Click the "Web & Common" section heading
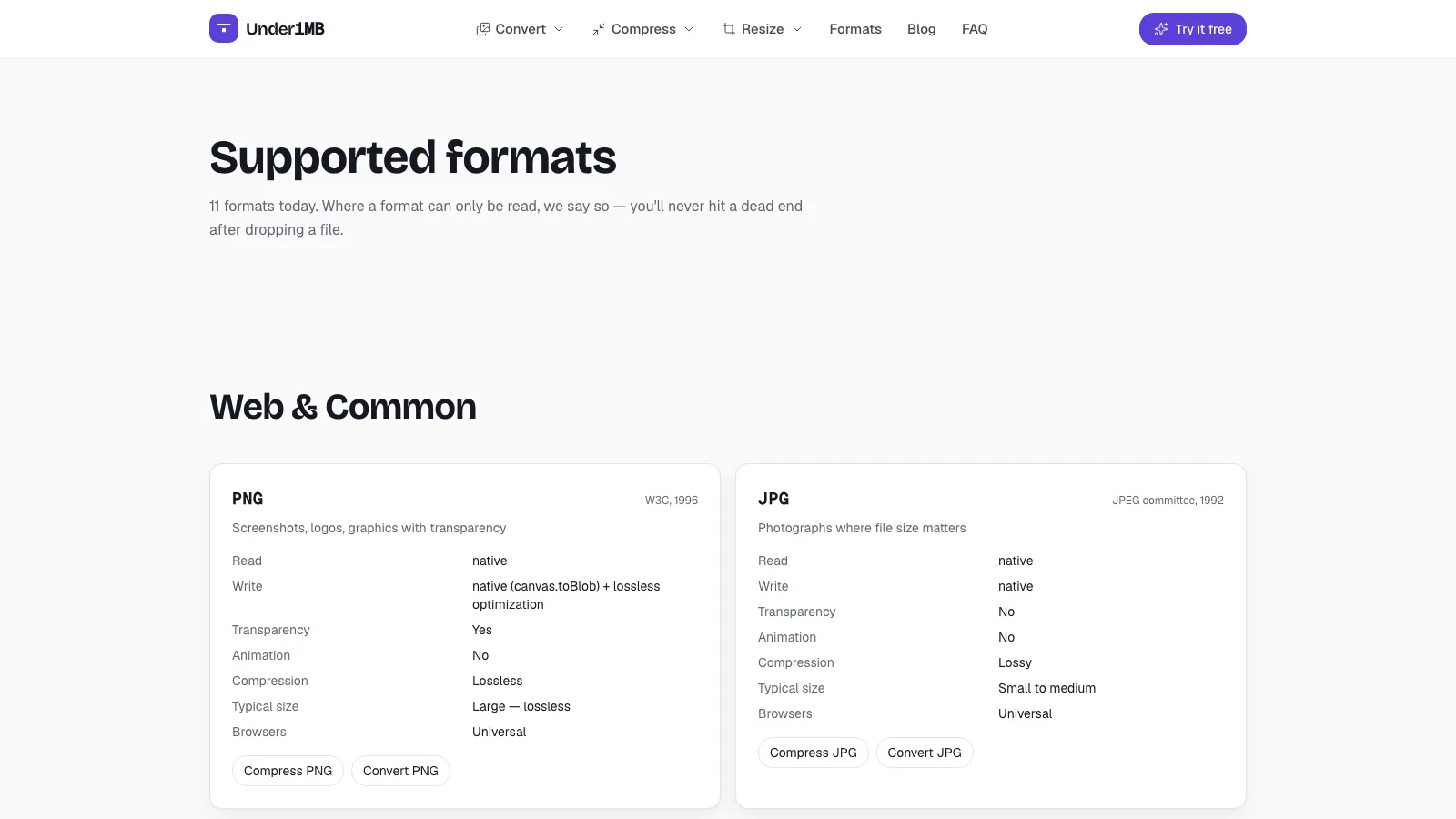Image resolution: width=1456 pixels, height=819 pixels. point(343,407)
